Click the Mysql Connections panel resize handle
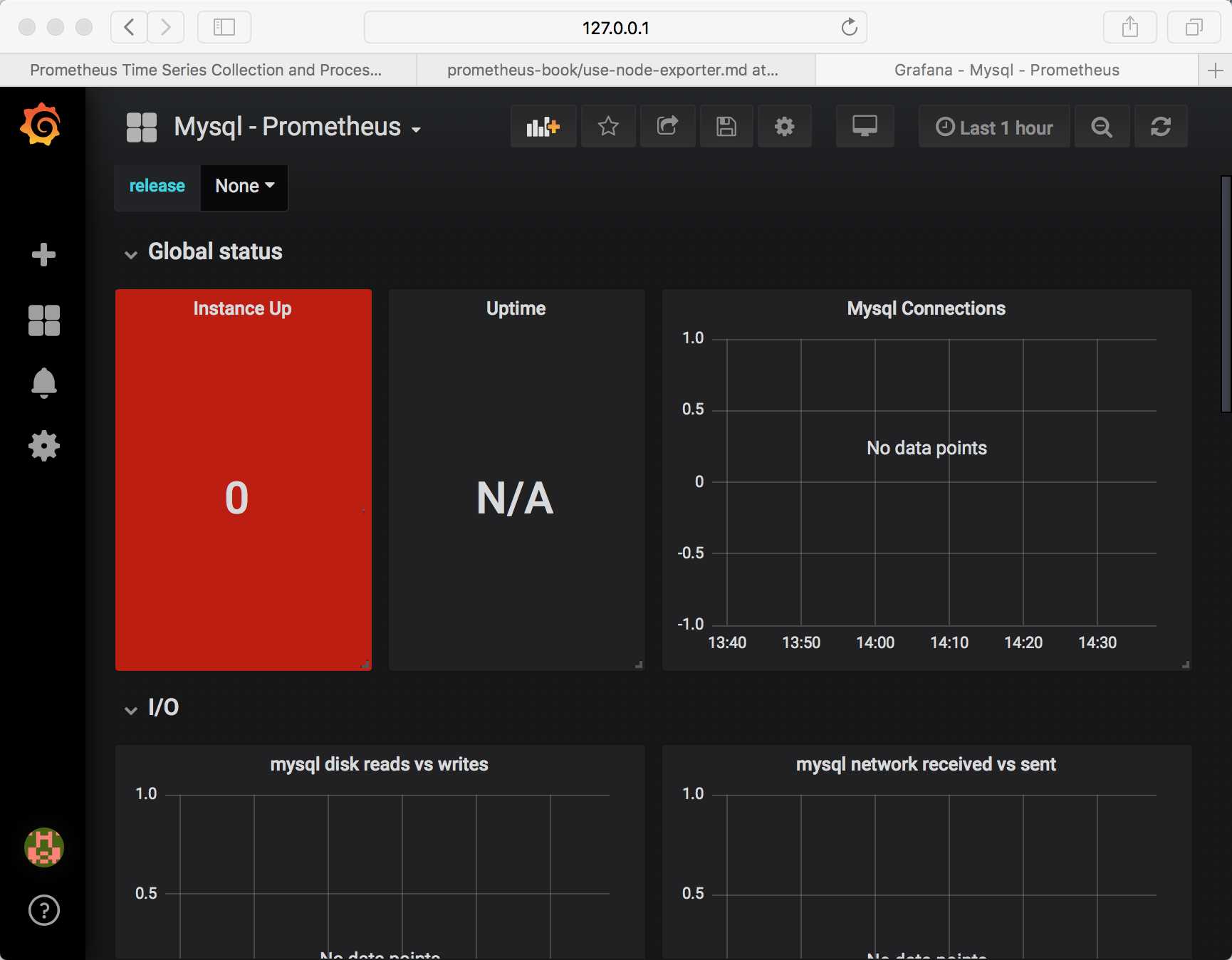1232x960 pixels. click(x=1186, y=664)
